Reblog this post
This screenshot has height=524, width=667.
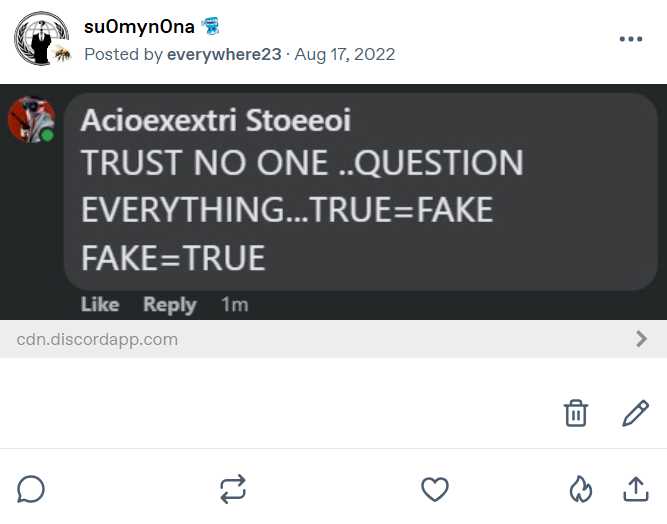(233, 489)
